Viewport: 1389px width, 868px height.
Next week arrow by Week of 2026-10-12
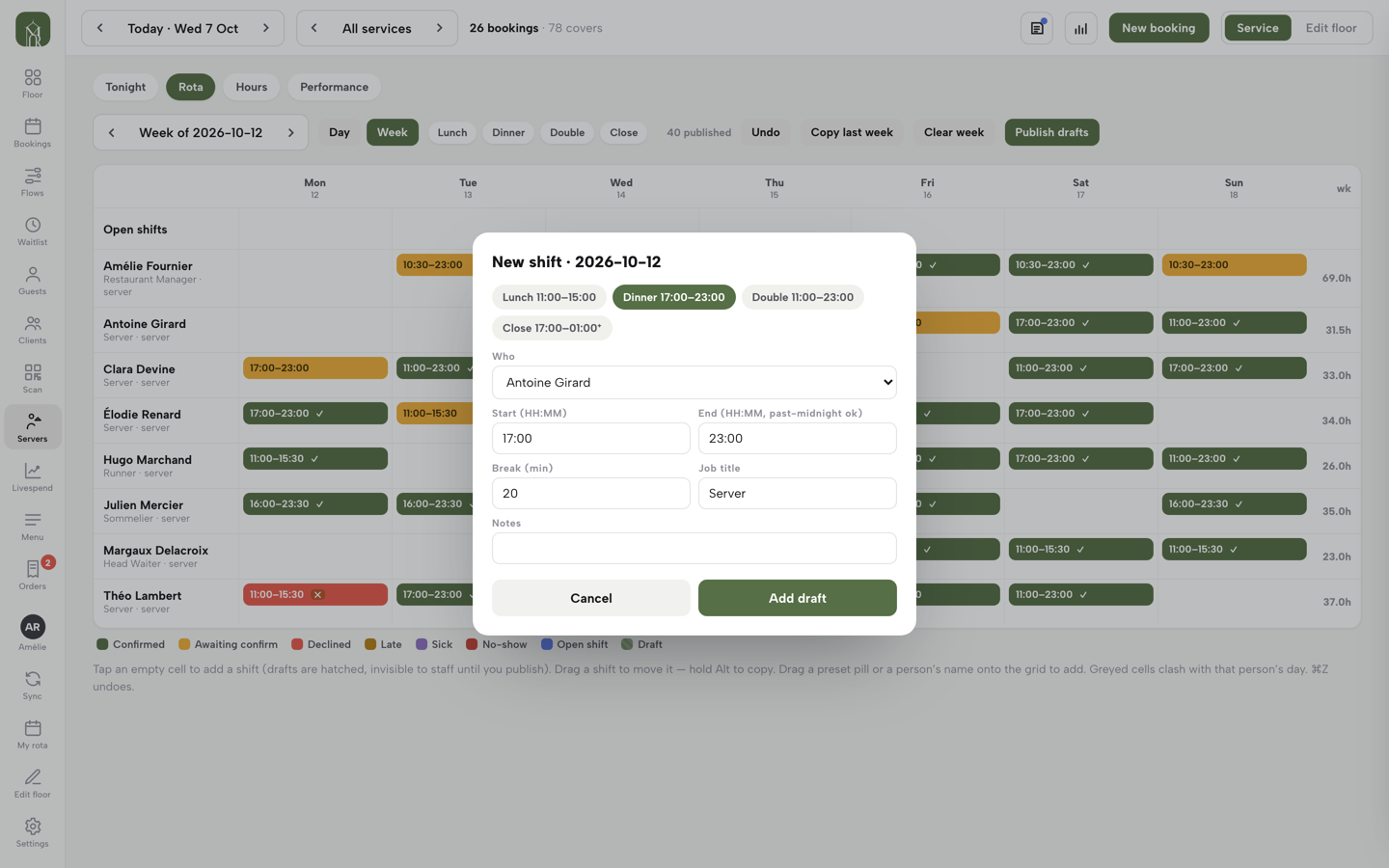pyautogui.click(x=290, y=132)
